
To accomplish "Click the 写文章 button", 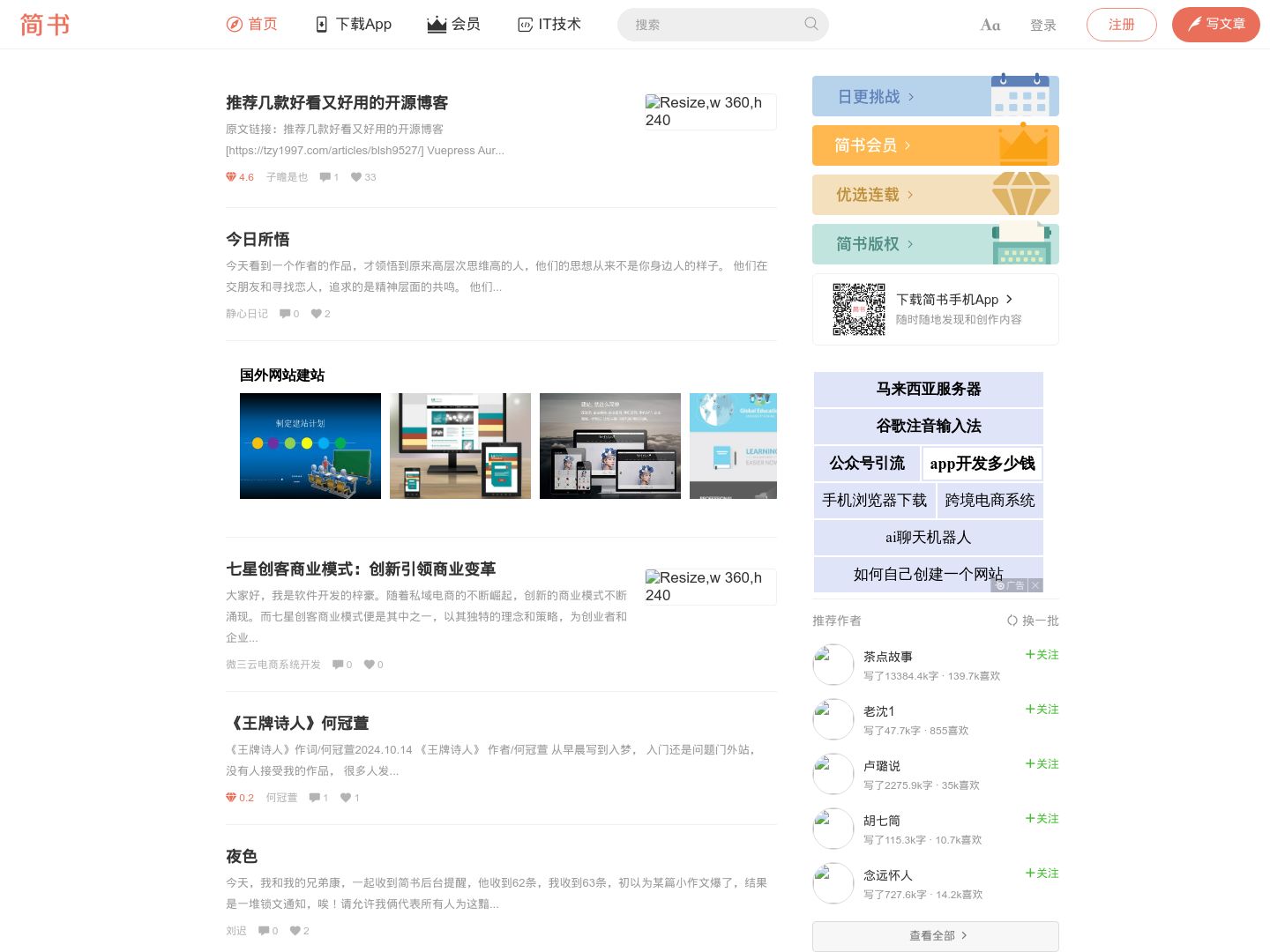I will point(1215,25).
